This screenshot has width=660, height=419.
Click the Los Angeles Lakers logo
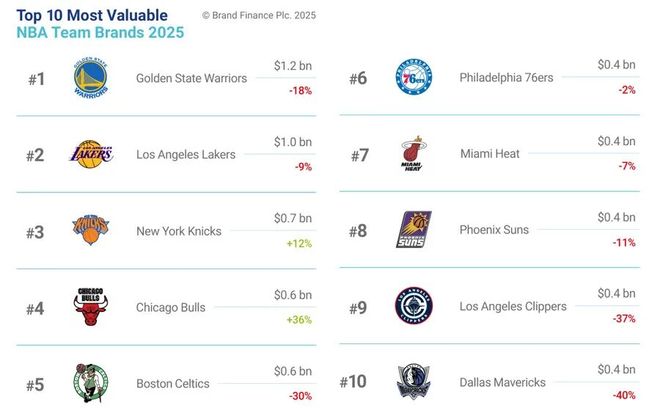coord(89,154)
